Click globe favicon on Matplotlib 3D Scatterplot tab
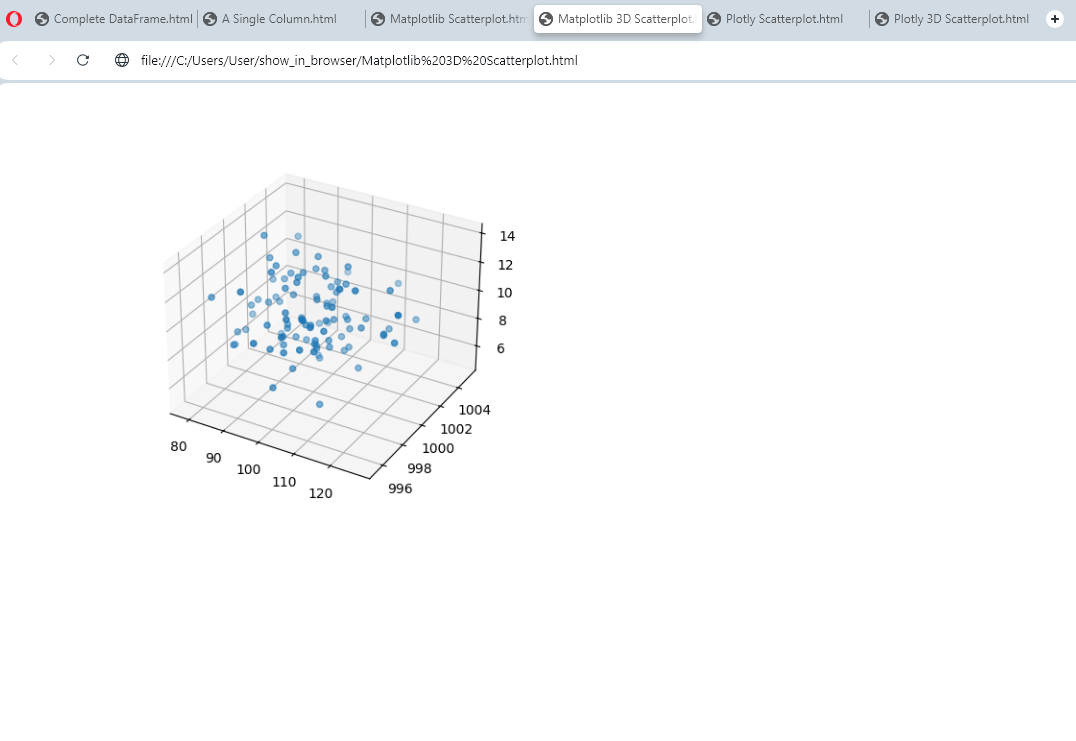This screenshot has width=1076, height=741. (x=546, y=19)
